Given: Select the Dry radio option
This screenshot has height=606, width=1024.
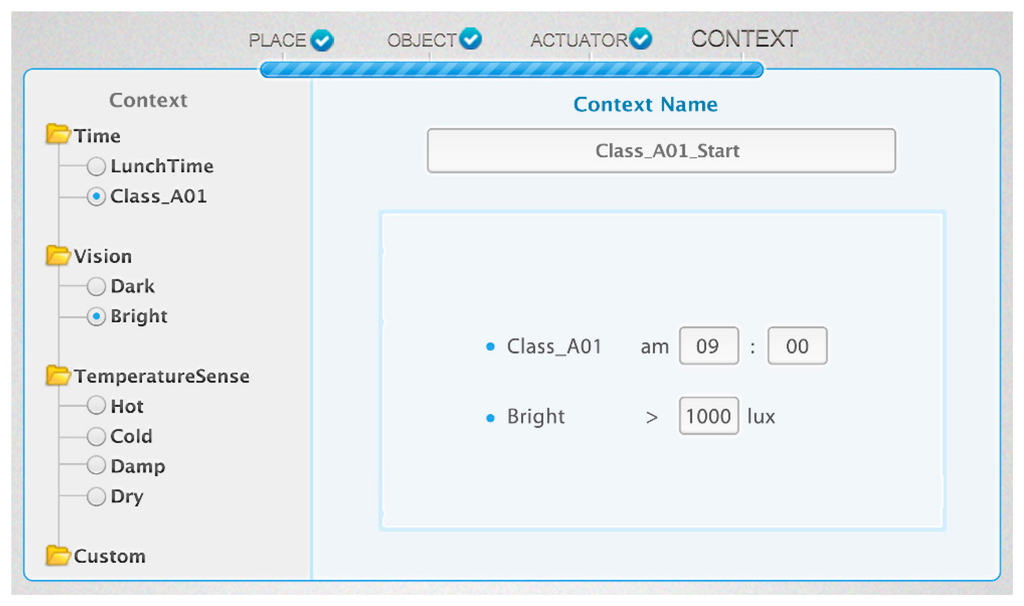Looking at the screenshot, I should point(96,496).
